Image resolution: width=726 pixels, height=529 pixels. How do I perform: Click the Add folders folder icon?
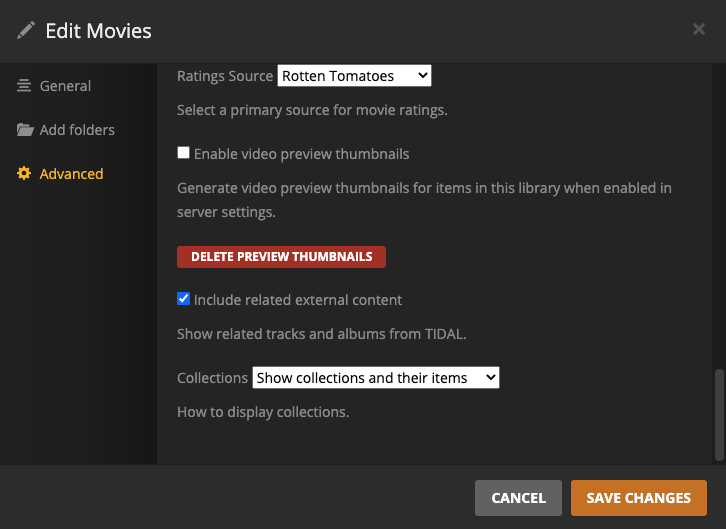(x=25, y=130)
